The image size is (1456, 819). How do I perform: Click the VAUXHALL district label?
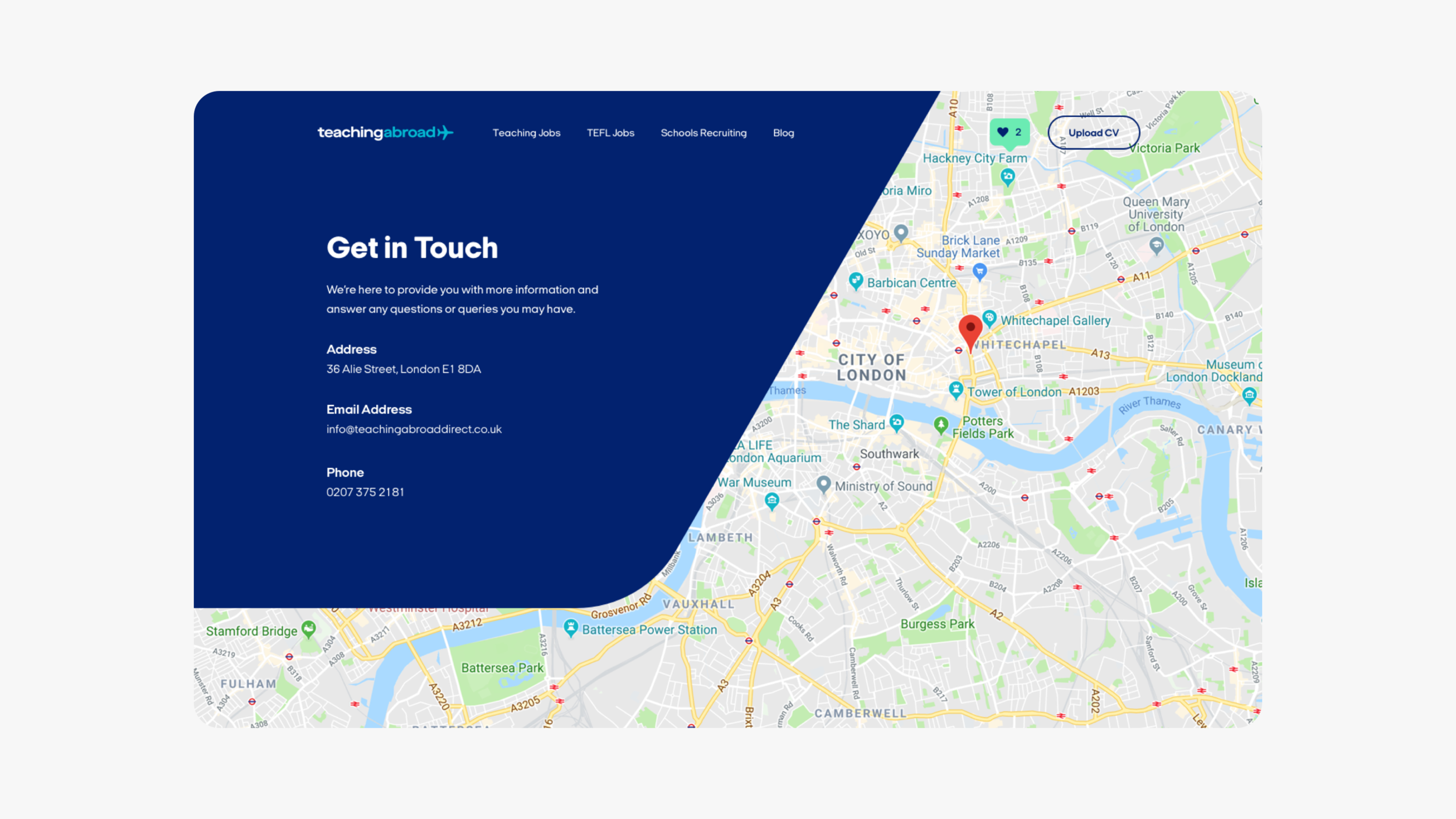click(x=698, y=604)
